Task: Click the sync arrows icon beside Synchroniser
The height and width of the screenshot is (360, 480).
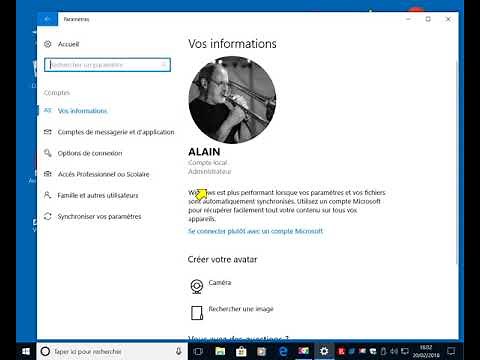Action: 48,216
